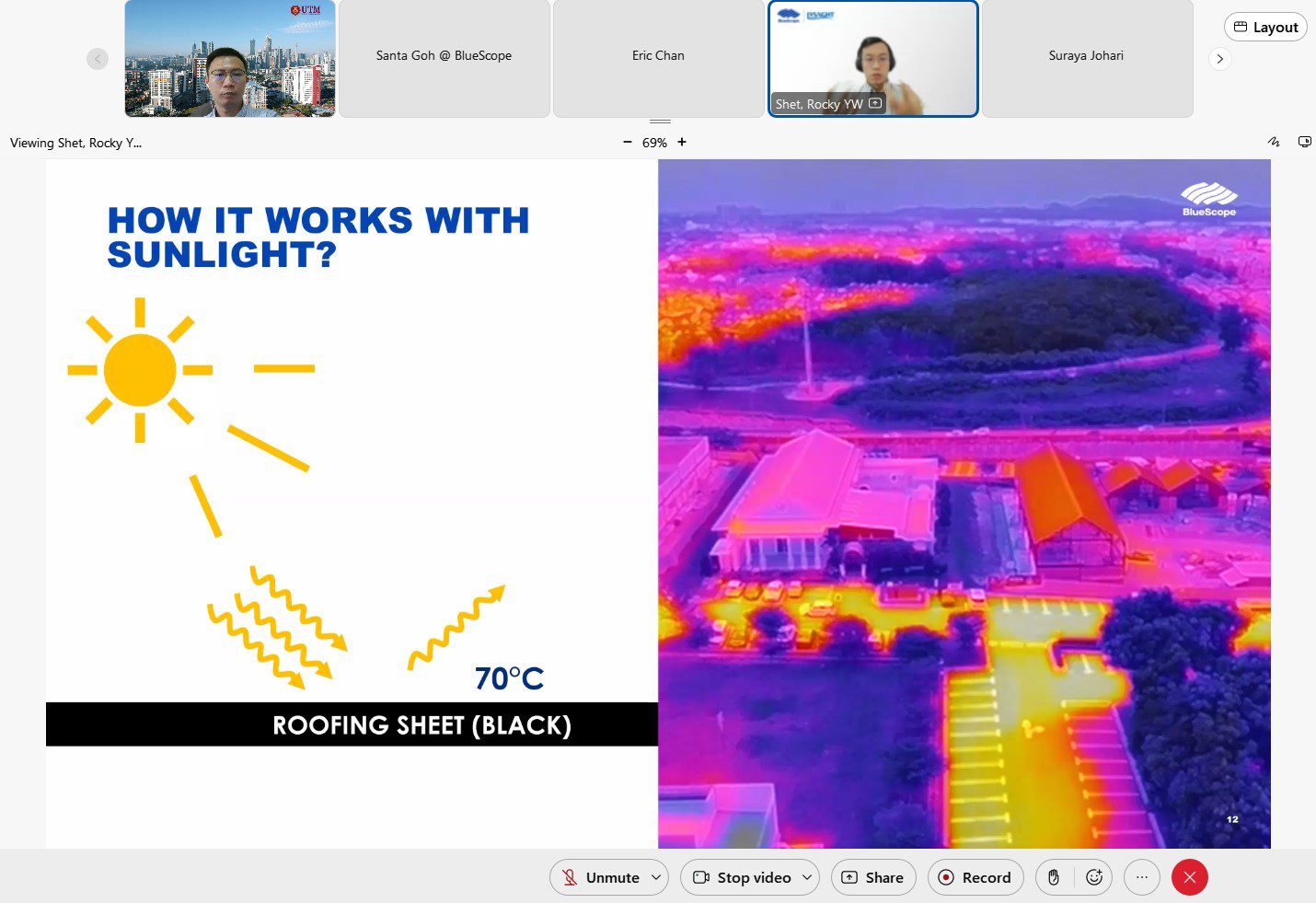Open the reactions emoji picker
Viewport: 1316px width, 903px height.
click(x=1094, y=877)
